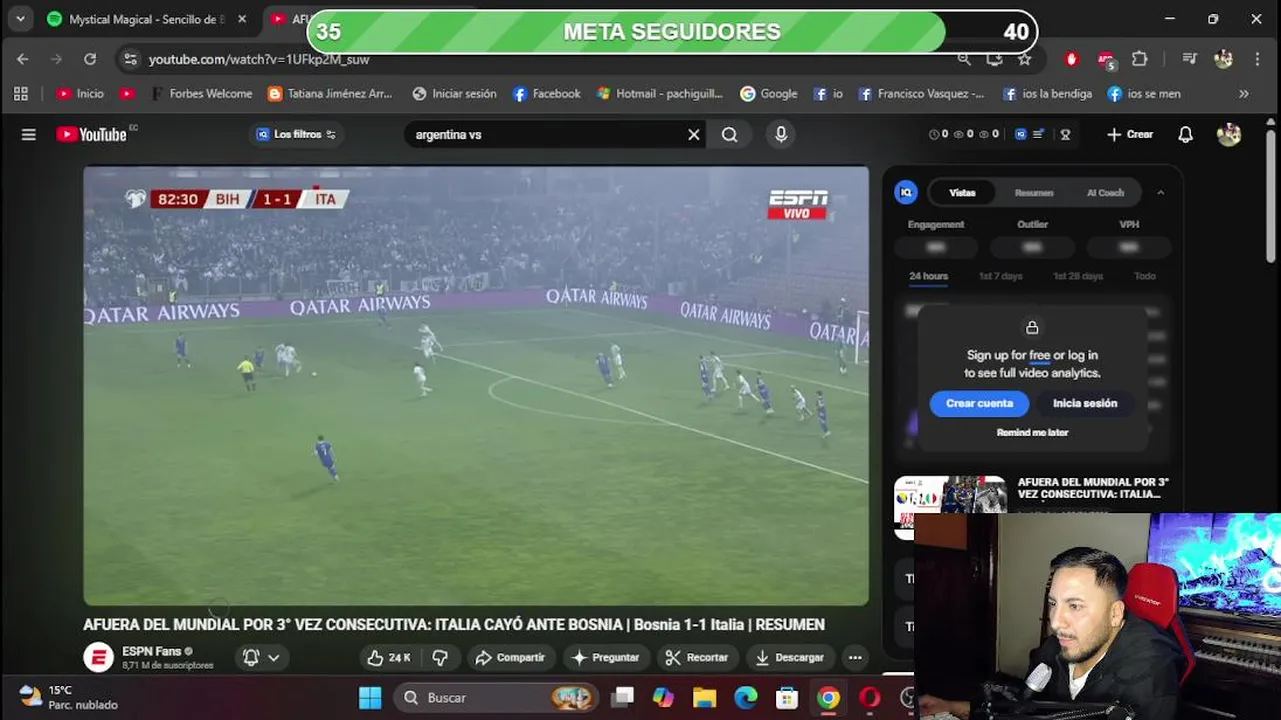
Task: Click the Crear button in header
Action: click(x=1129, y=134)
